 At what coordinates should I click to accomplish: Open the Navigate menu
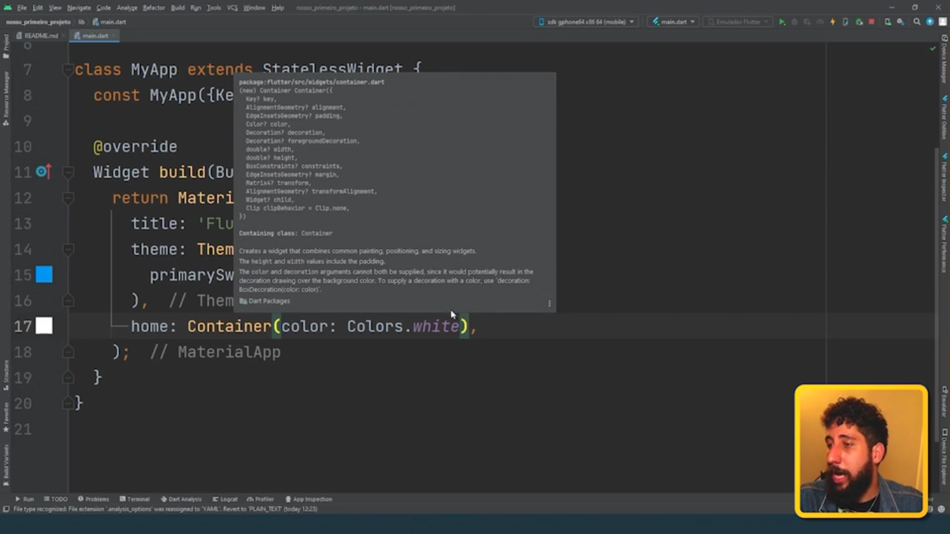coord(78,8)
